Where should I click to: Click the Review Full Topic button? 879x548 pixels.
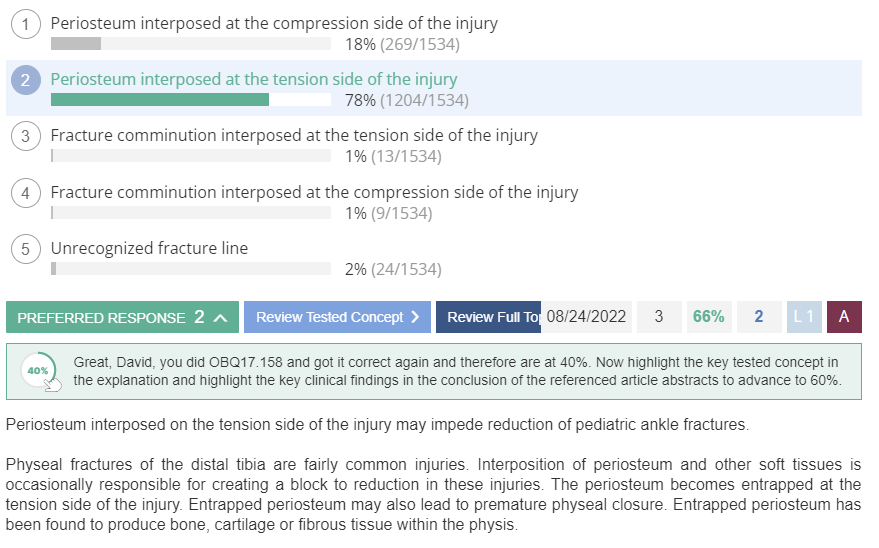tap(488, 317)
